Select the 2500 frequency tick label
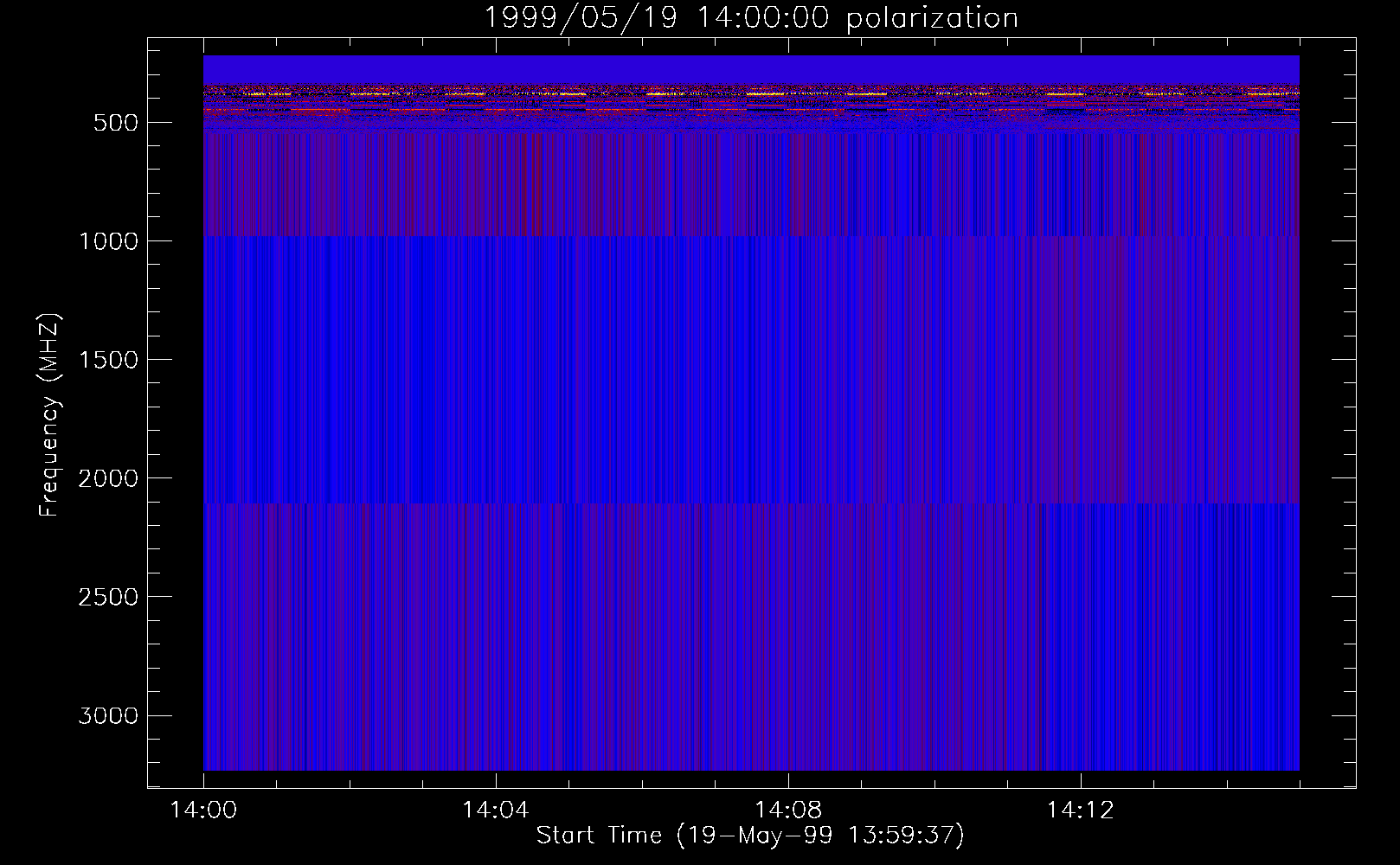1400x865 pixels. [x=108, y=597]
